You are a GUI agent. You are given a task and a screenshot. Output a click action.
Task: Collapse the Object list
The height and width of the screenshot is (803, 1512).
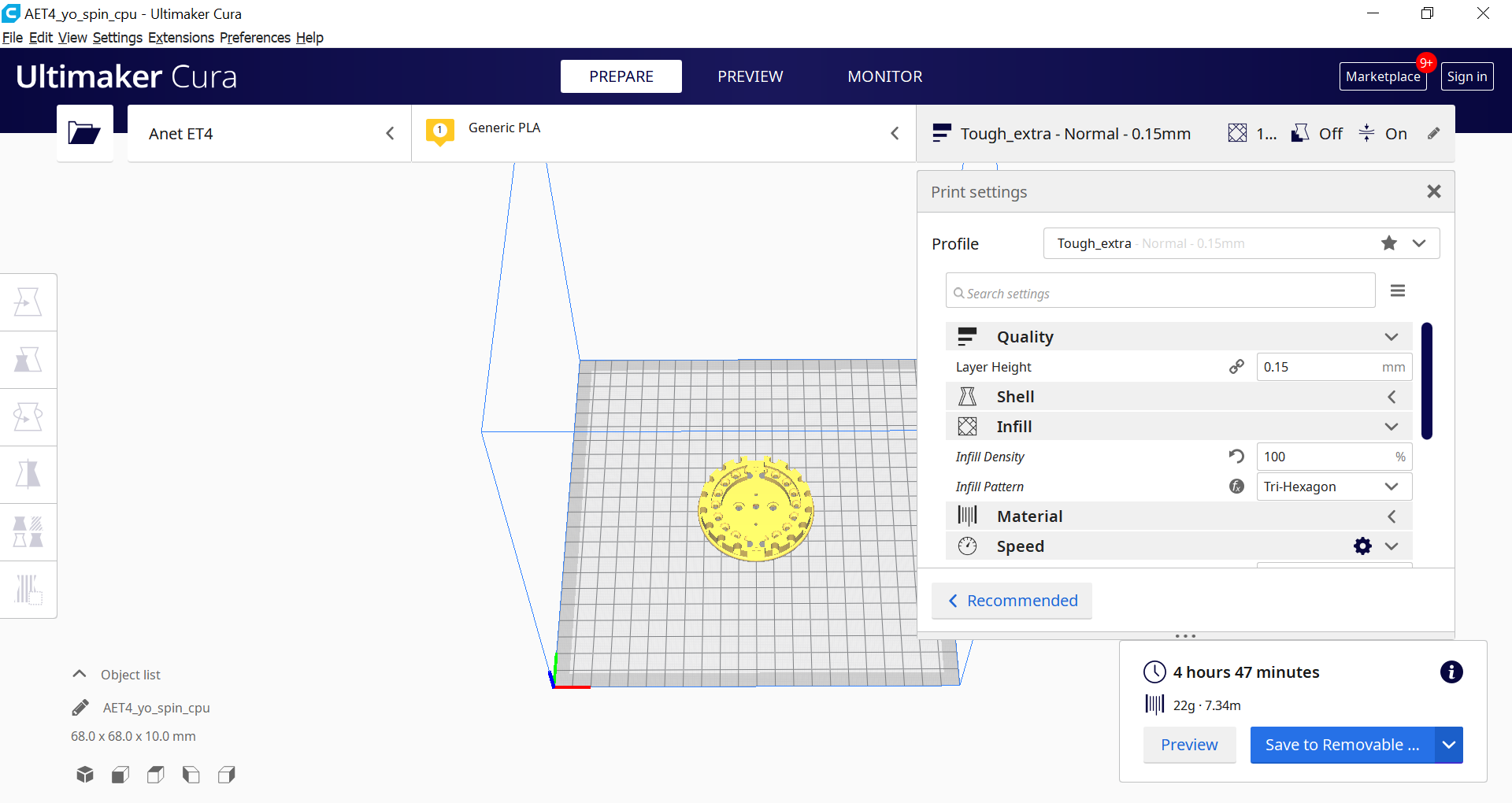point(80,674)
